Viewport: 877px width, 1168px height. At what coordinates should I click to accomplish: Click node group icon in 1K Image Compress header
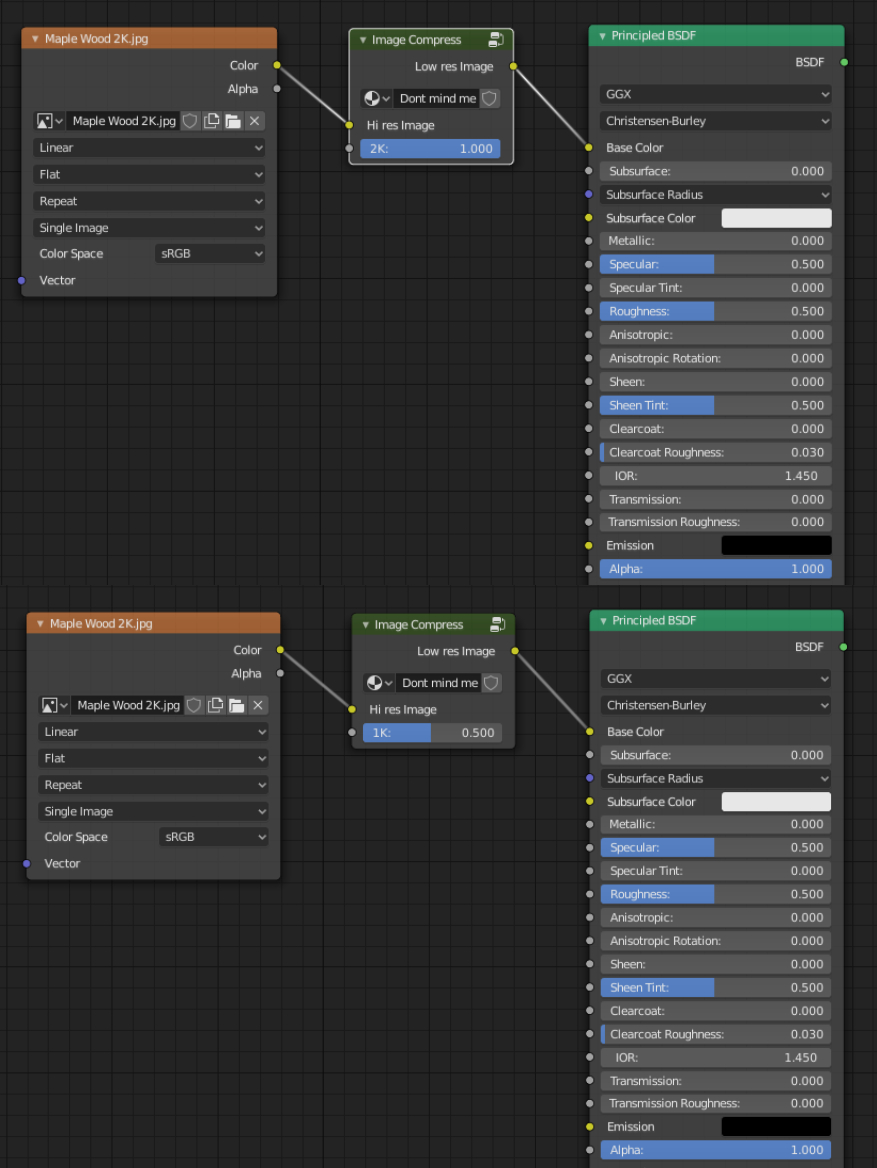click(498, 624)
